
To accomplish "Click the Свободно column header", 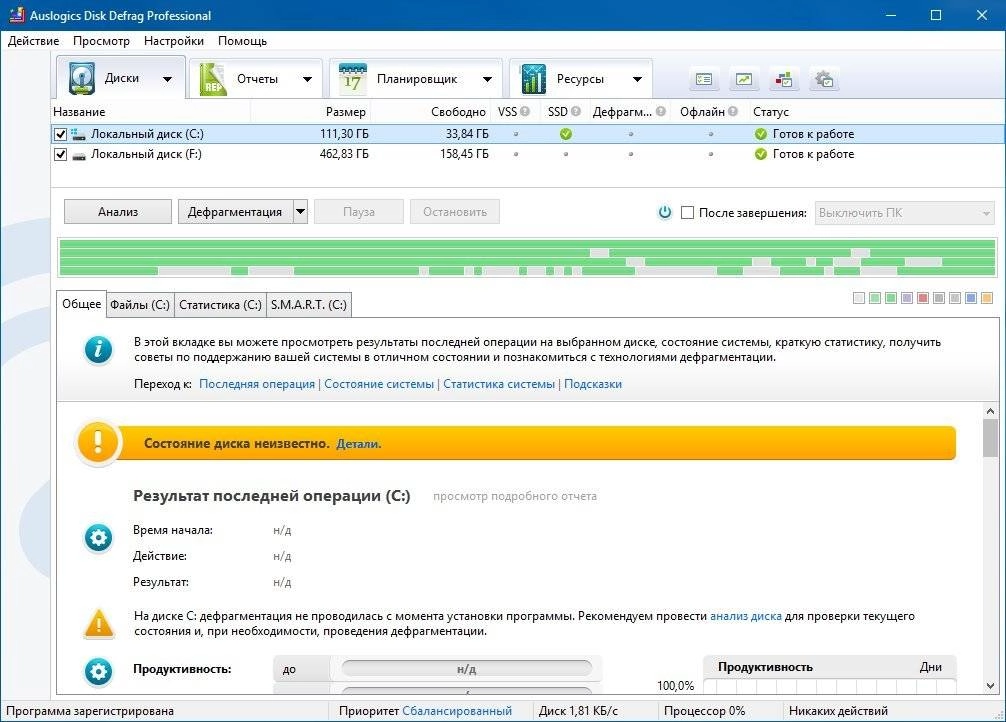I will 431,112.
